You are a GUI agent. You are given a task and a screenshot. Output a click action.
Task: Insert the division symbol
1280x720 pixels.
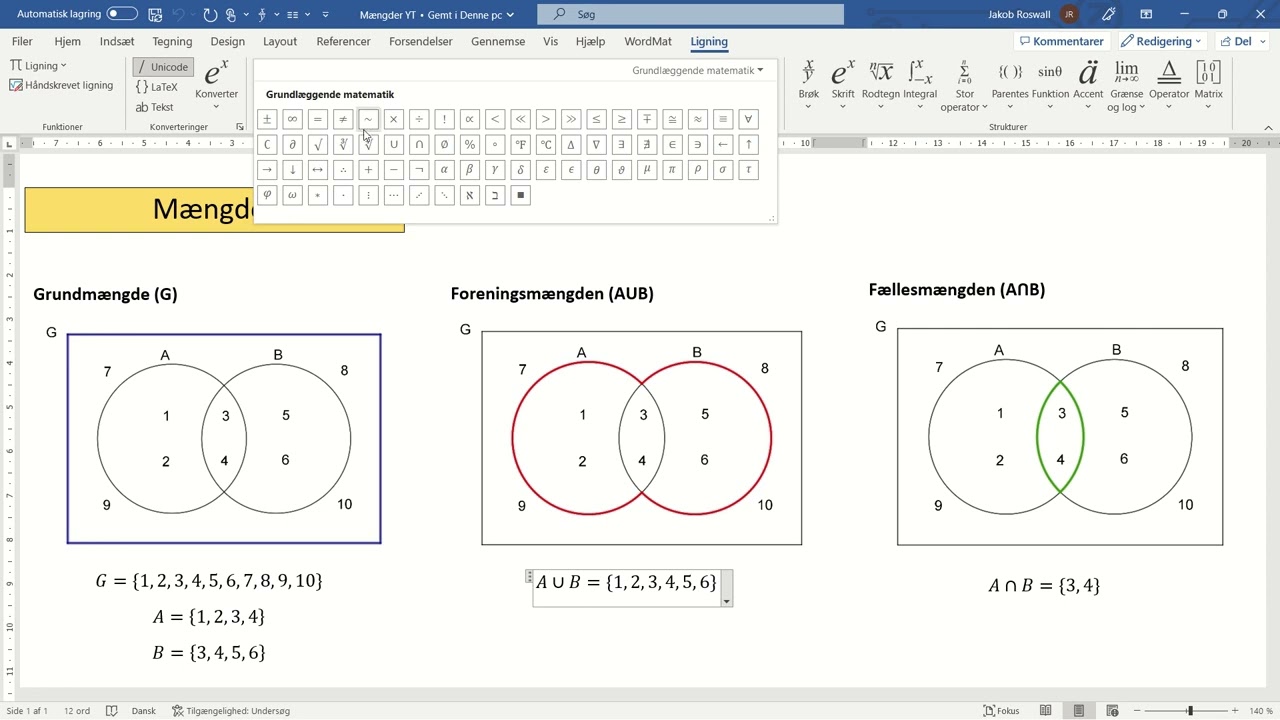[x=419, y=119]
